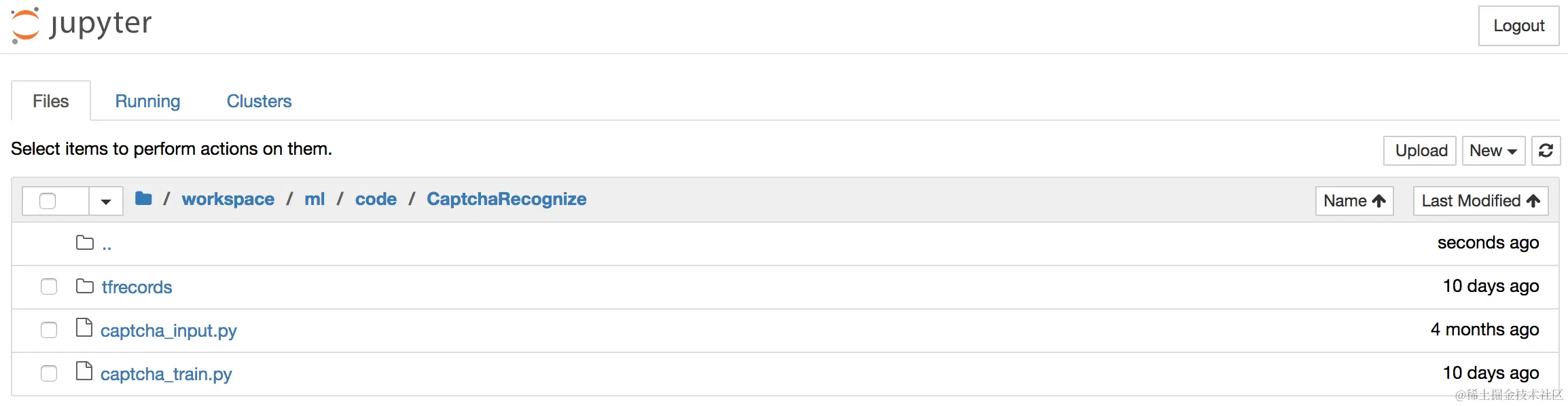This screenshot has width=1568, height=406.
Task: Refresh the notebook file list
Action: click(x=1546, y=151)
